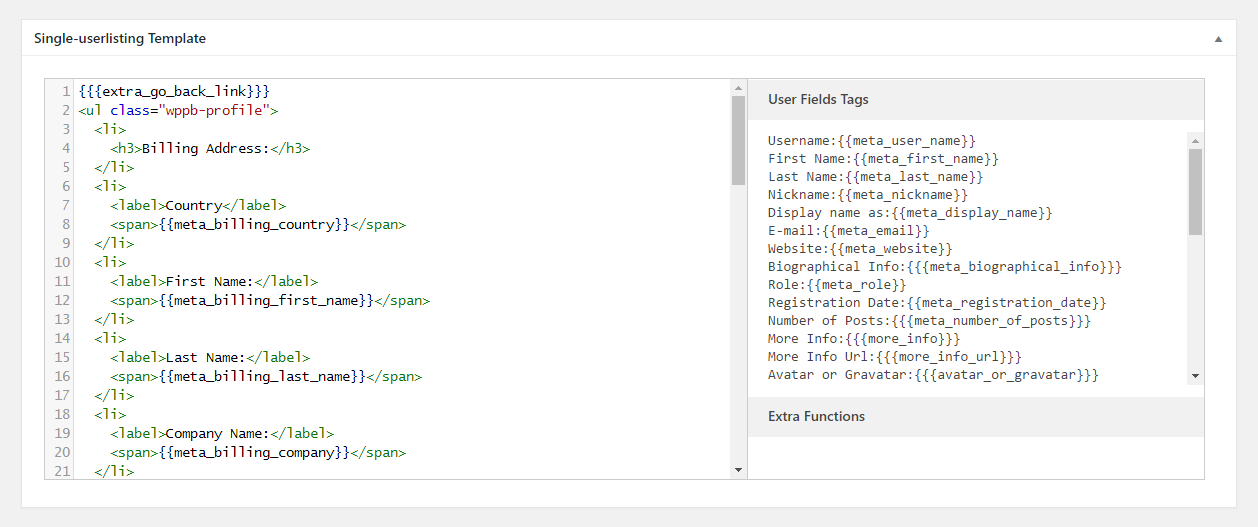The image size is (1258, 527).
Task: Click line 4 Billing Address heading code
Action: point(210,148)
